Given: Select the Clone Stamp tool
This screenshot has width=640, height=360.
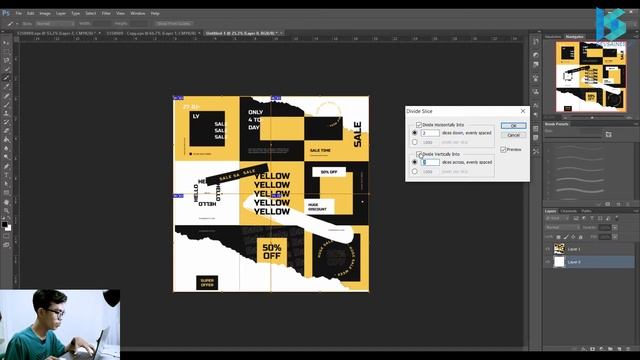Looking at the screenshot, I should point(6,113).
